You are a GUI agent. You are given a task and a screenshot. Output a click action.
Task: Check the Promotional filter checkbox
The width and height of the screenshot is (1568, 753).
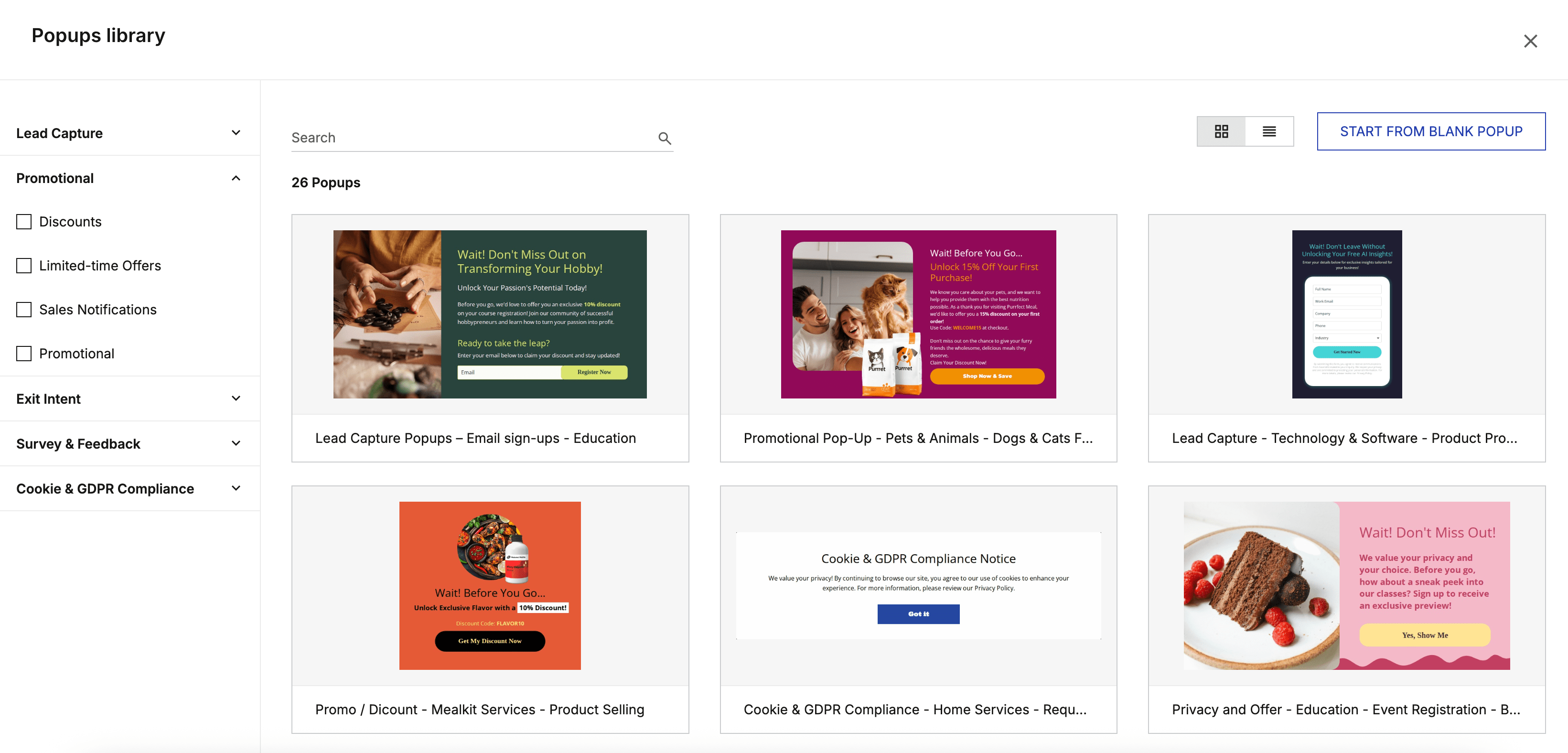(24, 353)
